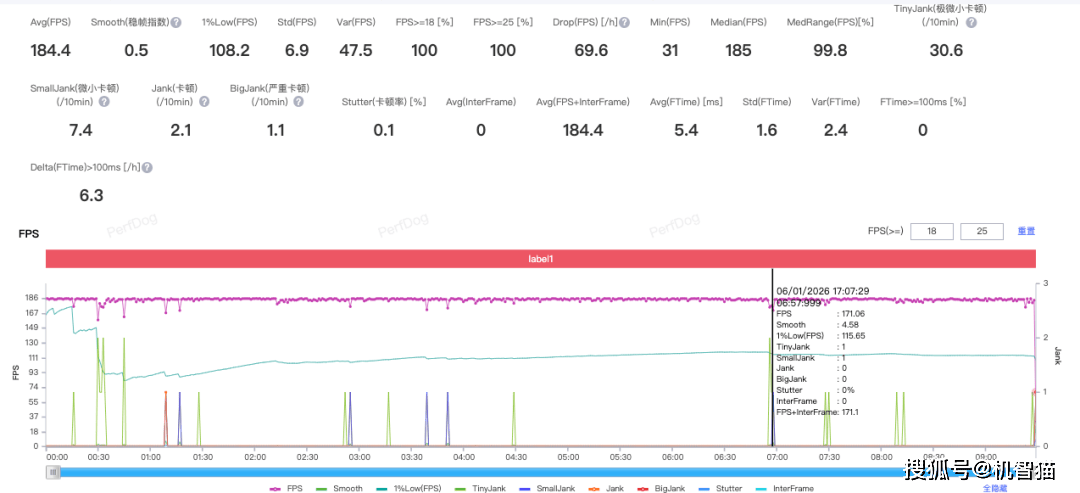This screenshot has width=1080, height=493.
Task: Click the blue timeline range slider handle
Action: click(x=53, y=472)
